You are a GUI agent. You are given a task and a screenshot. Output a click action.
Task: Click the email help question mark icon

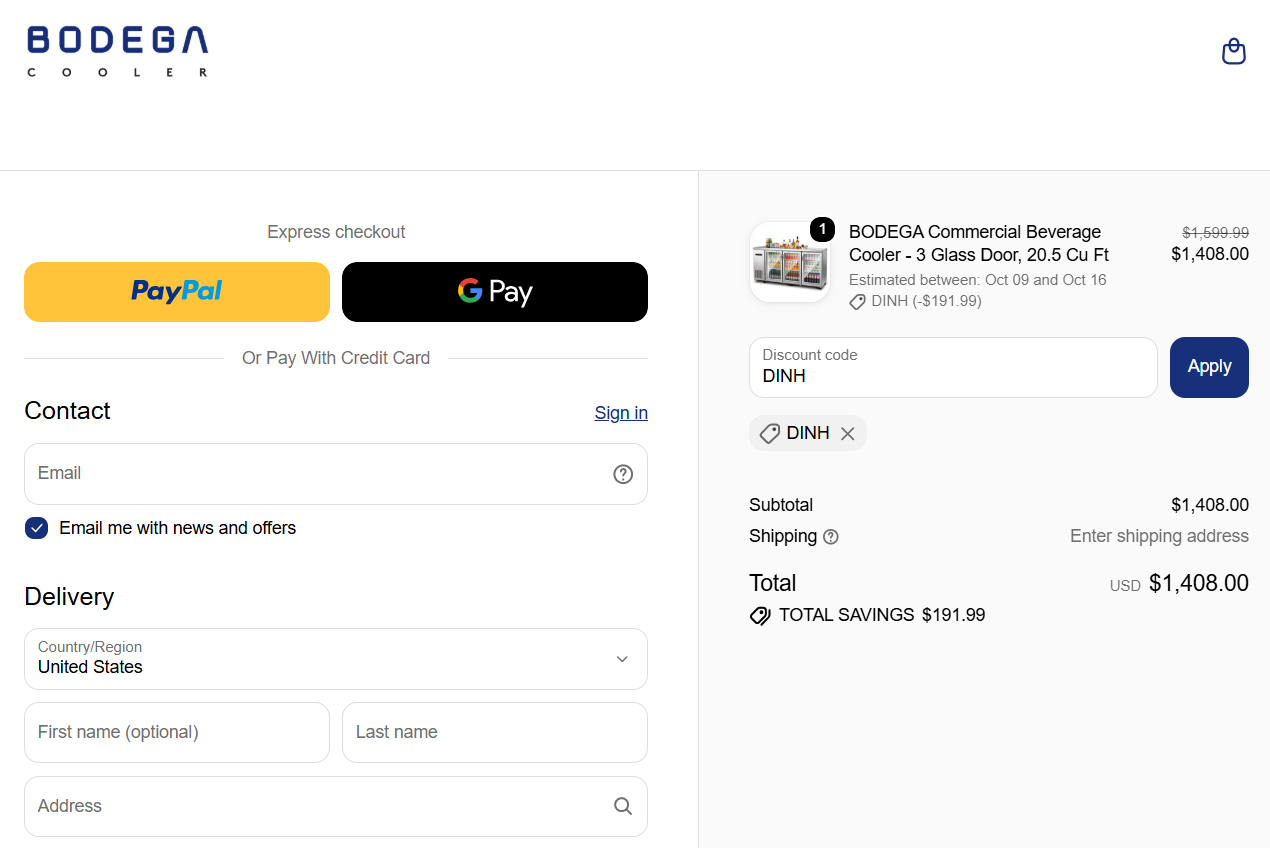tap(623, 474)
